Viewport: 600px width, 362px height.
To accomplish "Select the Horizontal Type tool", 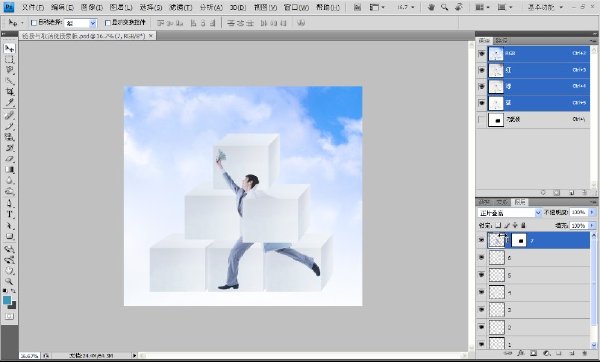I will (x=10, y=214).
